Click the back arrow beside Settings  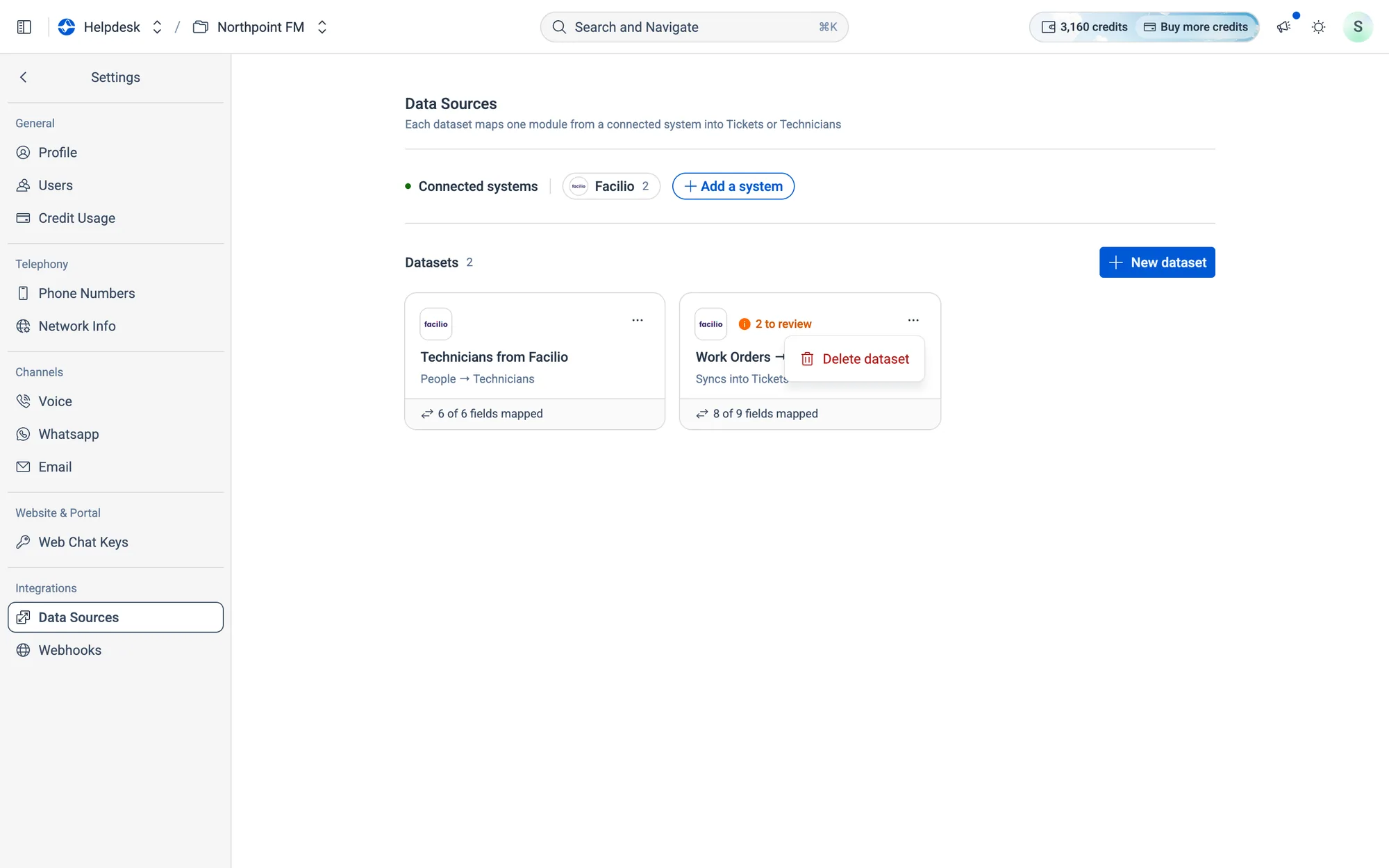[24, 77]
